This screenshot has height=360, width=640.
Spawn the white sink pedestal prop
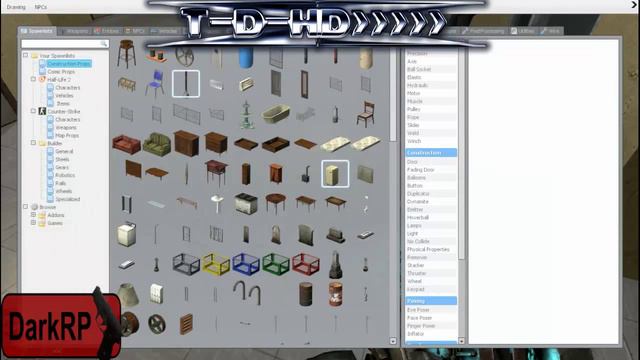[216, 204]
